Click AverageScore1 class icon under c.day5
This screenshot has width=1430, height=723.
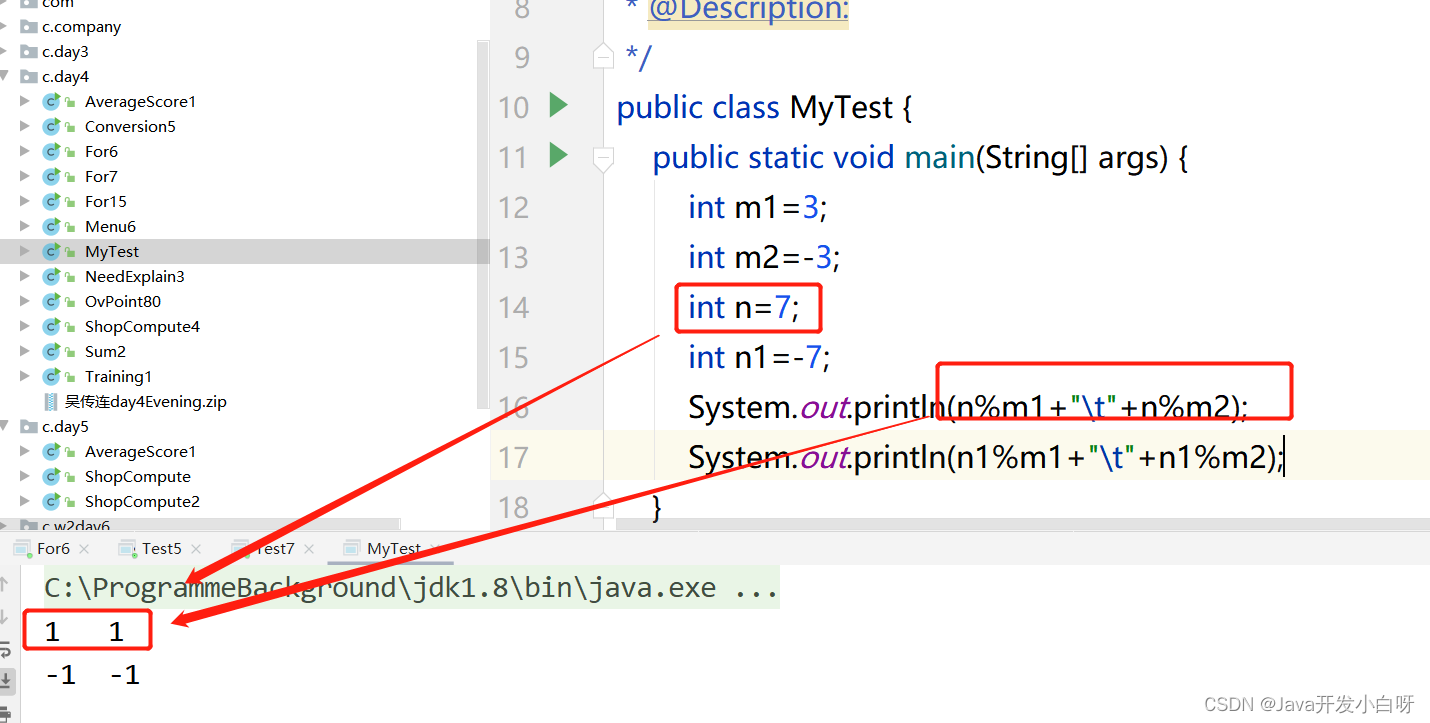pos(52,452)
